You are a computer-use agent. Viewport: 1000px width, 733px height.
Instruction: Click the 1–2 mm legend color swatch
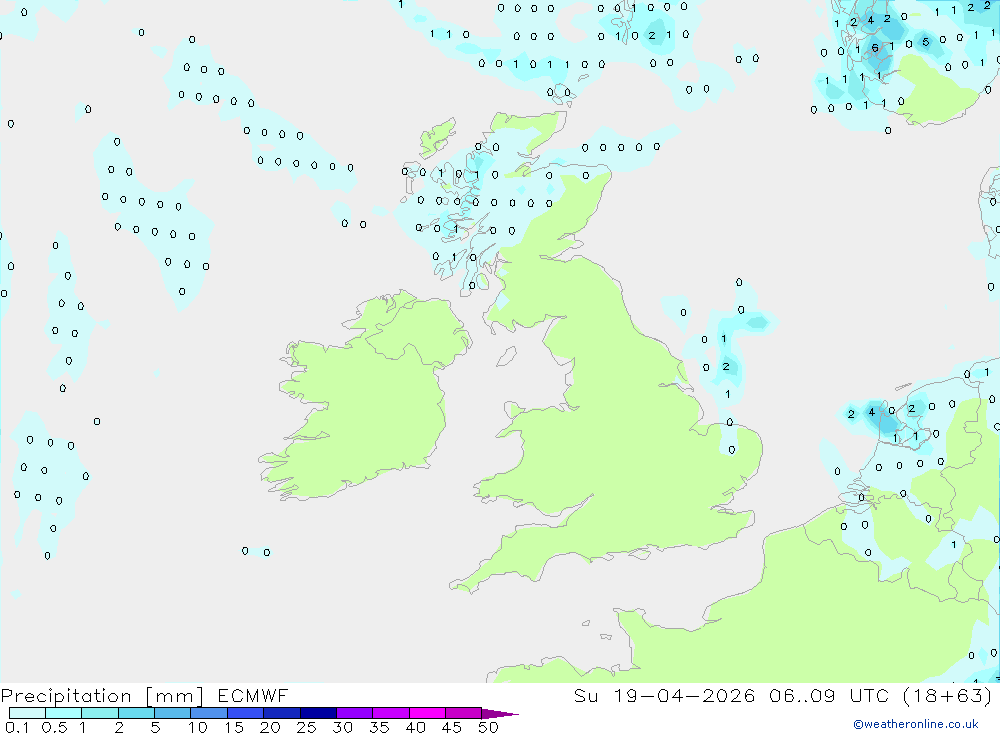(x=100, y=713)
